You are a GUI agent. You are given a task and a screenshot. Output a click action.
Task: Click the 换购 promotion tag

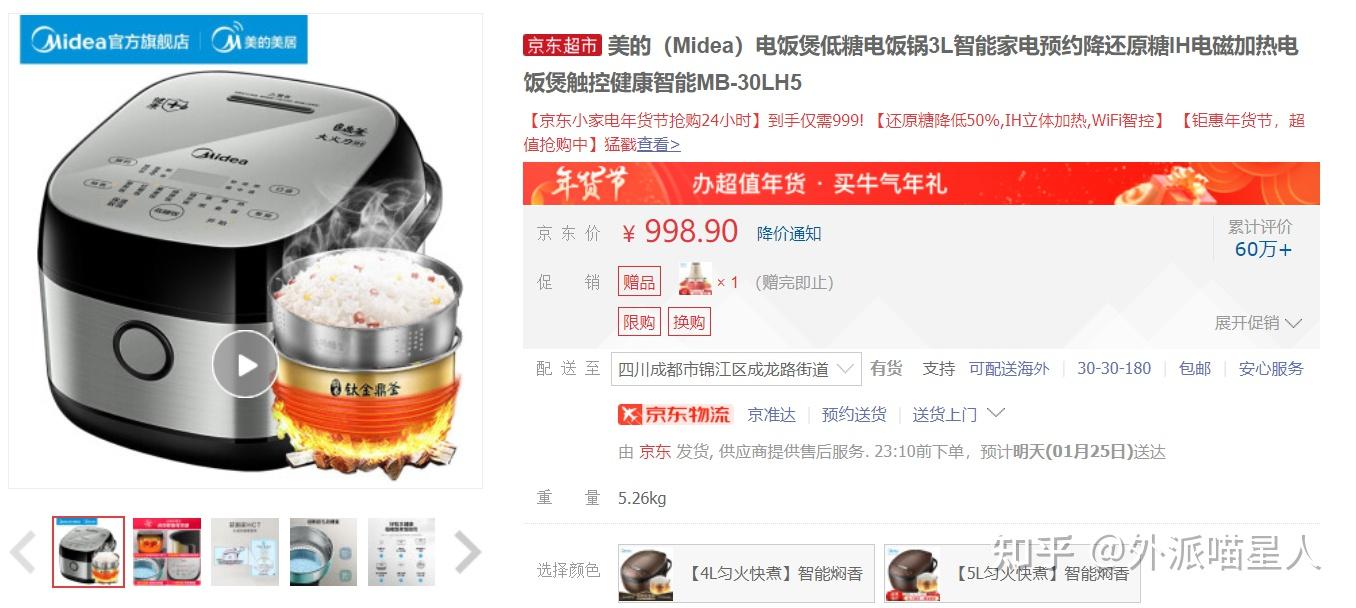tap(689, 321)
